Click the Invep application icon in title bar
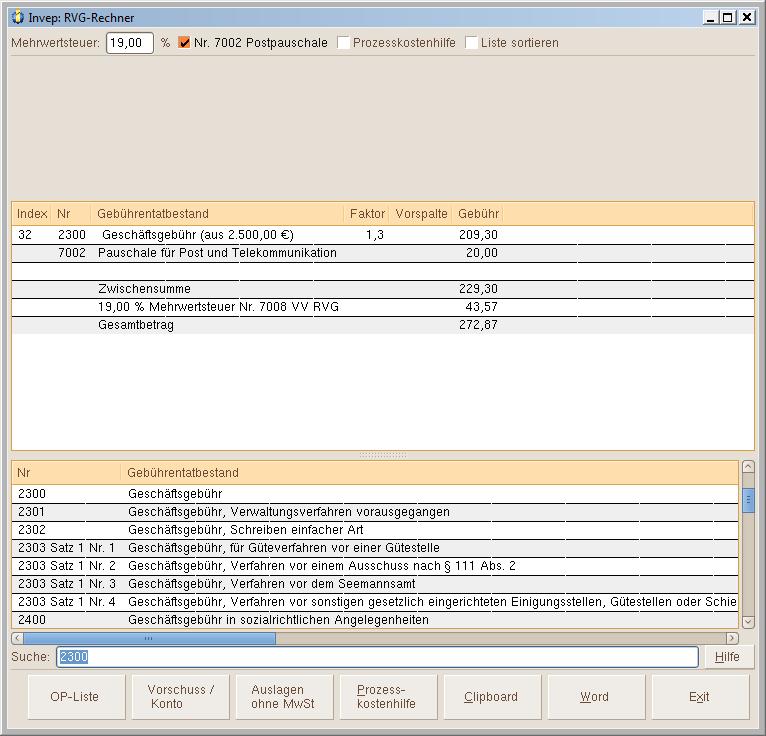The image size is (766, 736). (18, 18)
